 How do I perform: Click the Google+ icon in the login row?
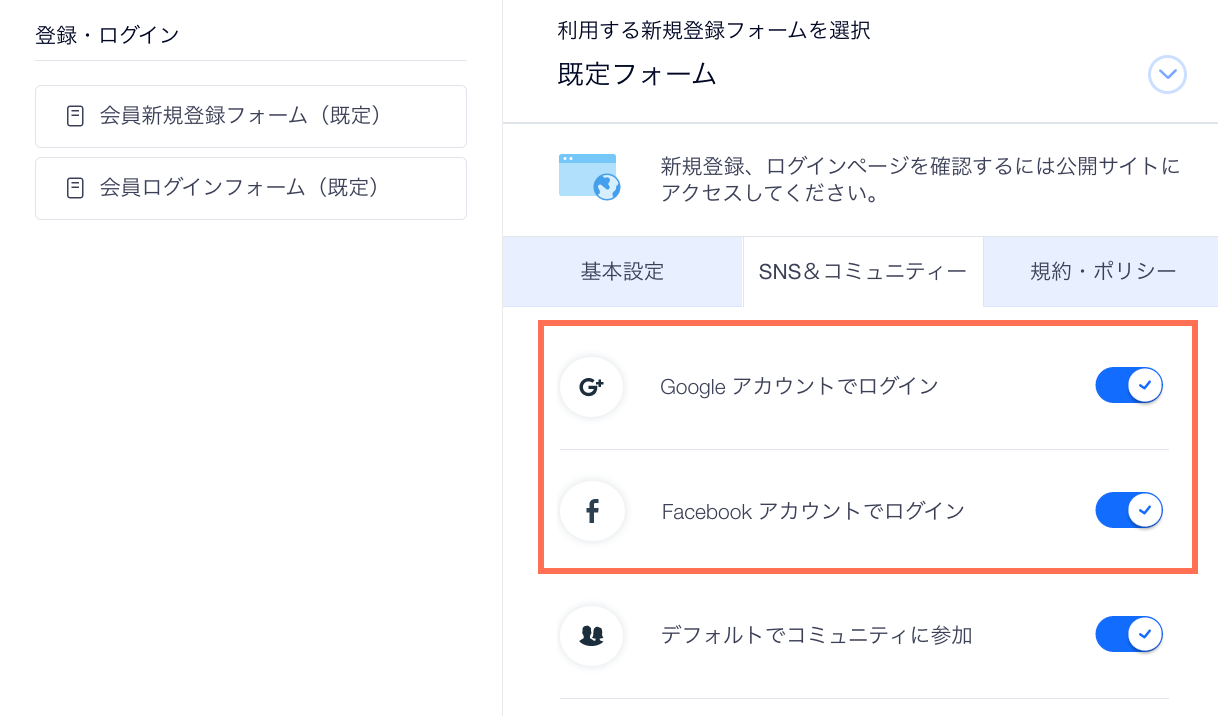point(592,386)
